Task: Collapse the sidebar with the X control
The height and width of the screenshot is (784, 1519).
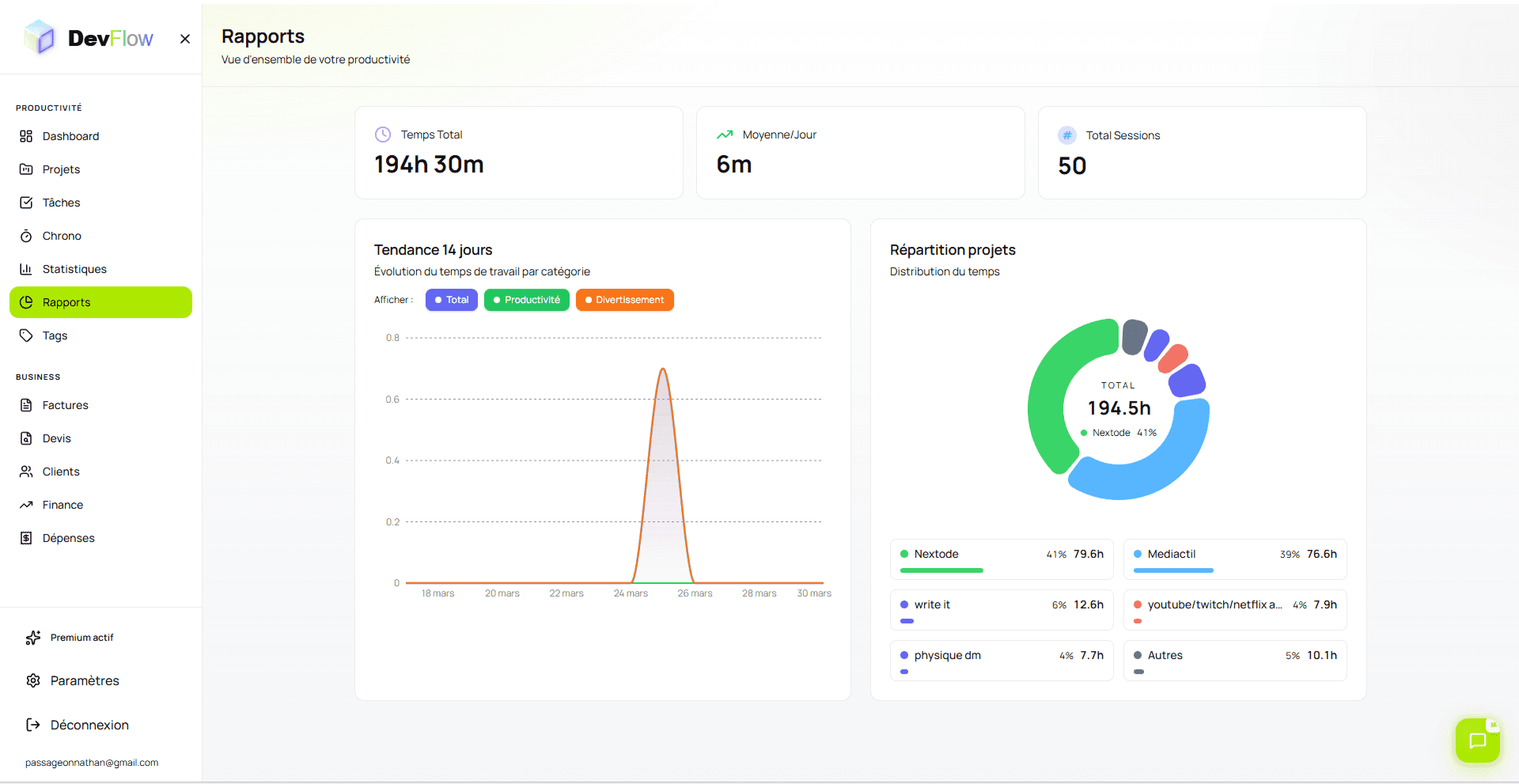Action: coord(184,38)
